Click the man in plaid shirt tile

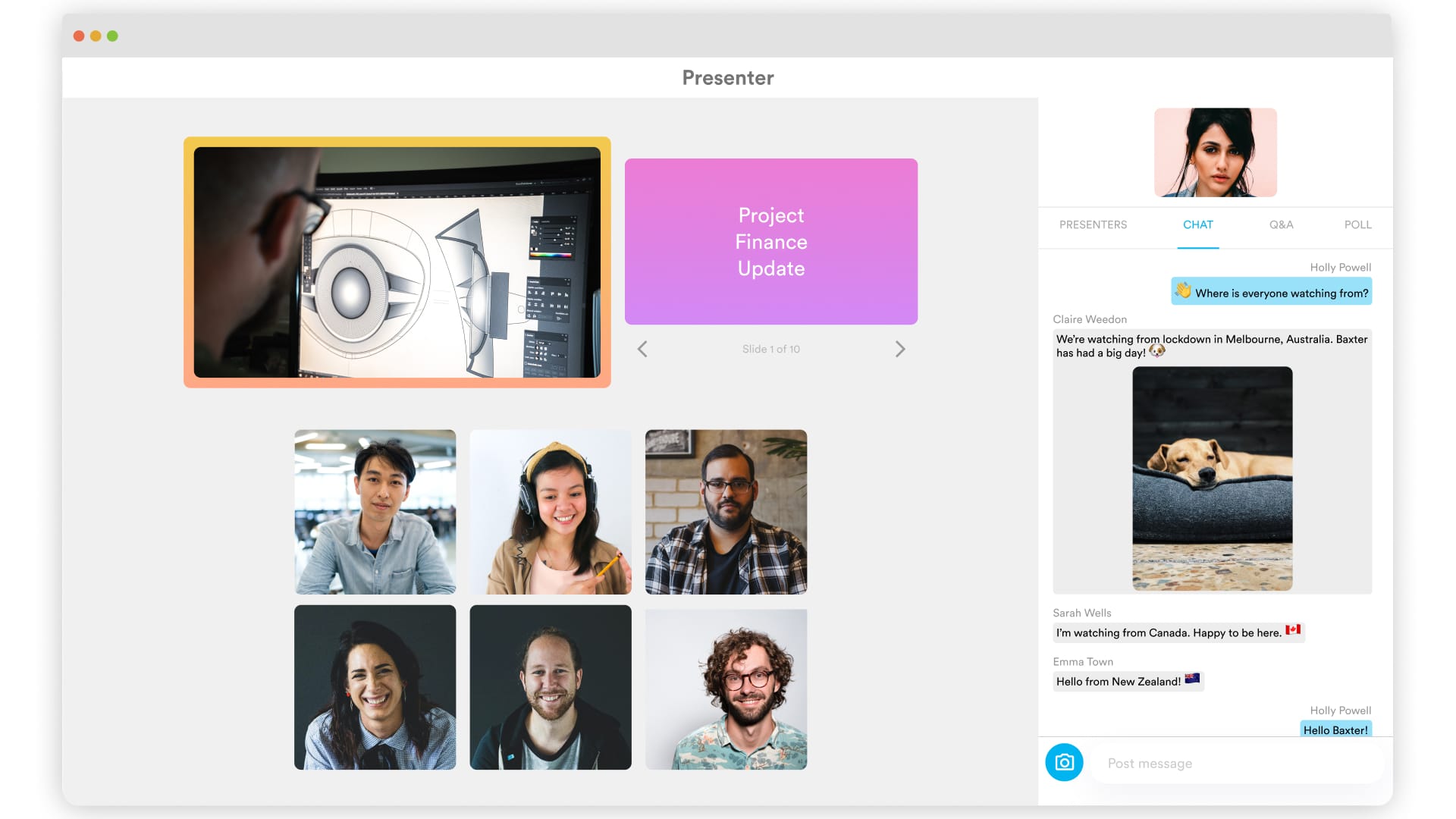[726, 512]
